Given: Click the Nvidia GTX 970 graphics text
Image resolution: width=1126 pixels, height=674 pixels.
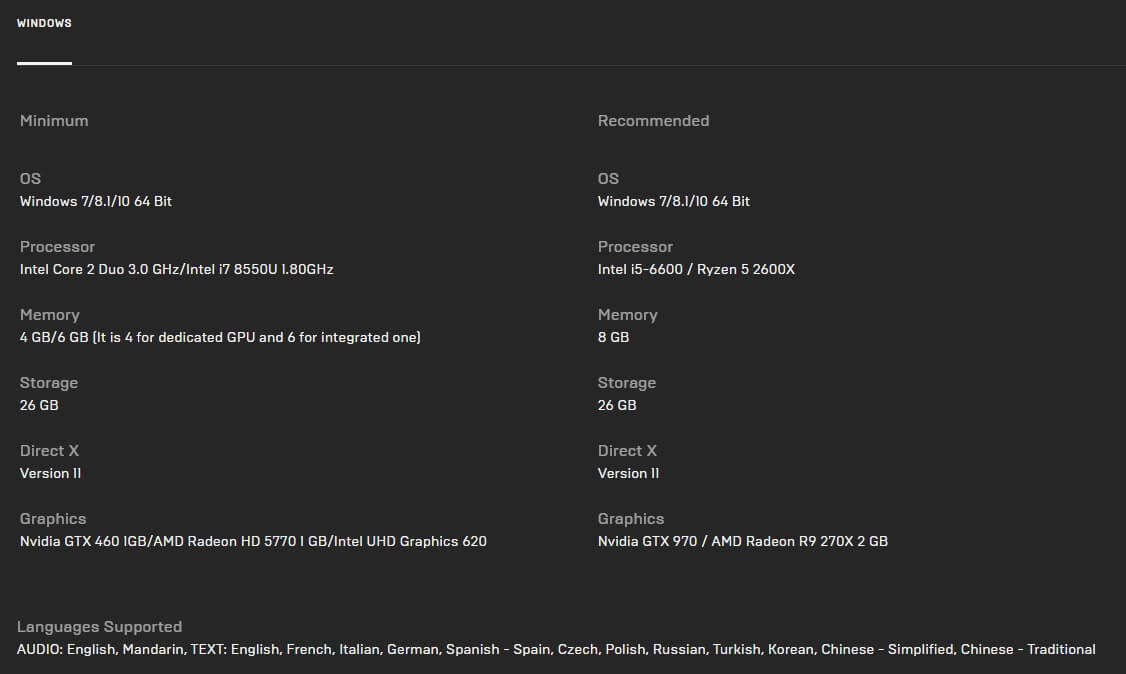Looking at the screenshot, I should tap(743, 541).
